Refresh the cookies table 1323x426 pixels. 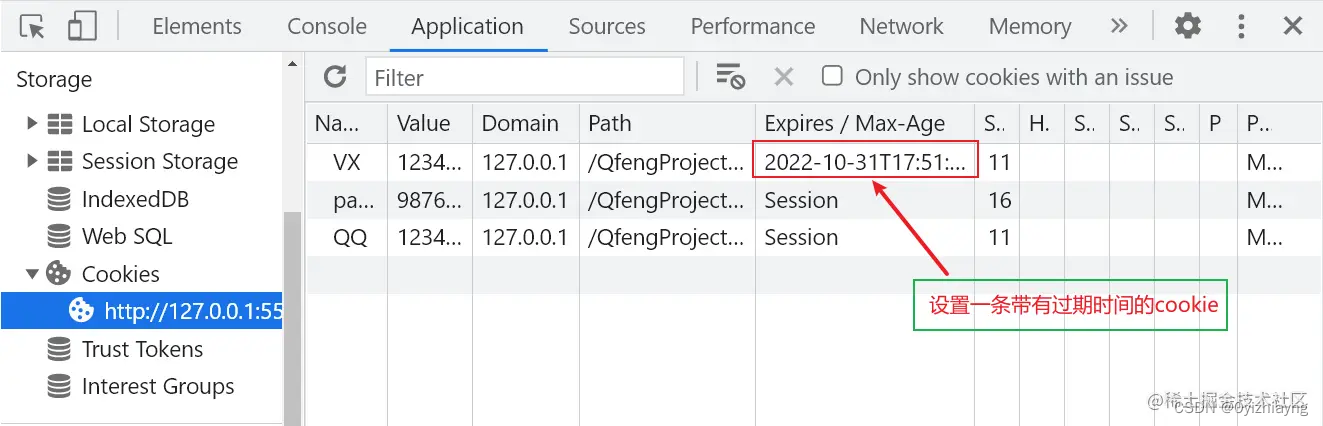click(335, 76)
